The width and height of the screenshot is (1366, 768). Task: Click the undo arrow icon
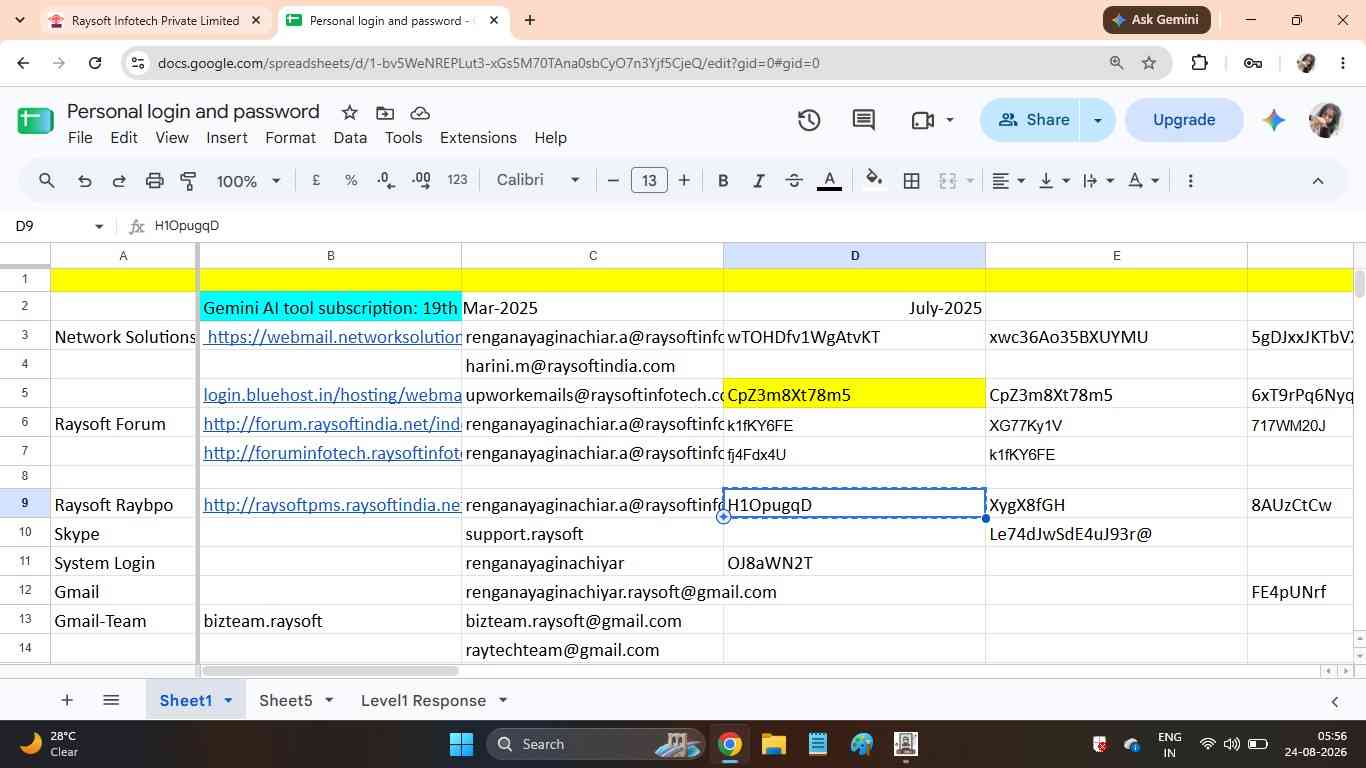[x=85, y=181]
